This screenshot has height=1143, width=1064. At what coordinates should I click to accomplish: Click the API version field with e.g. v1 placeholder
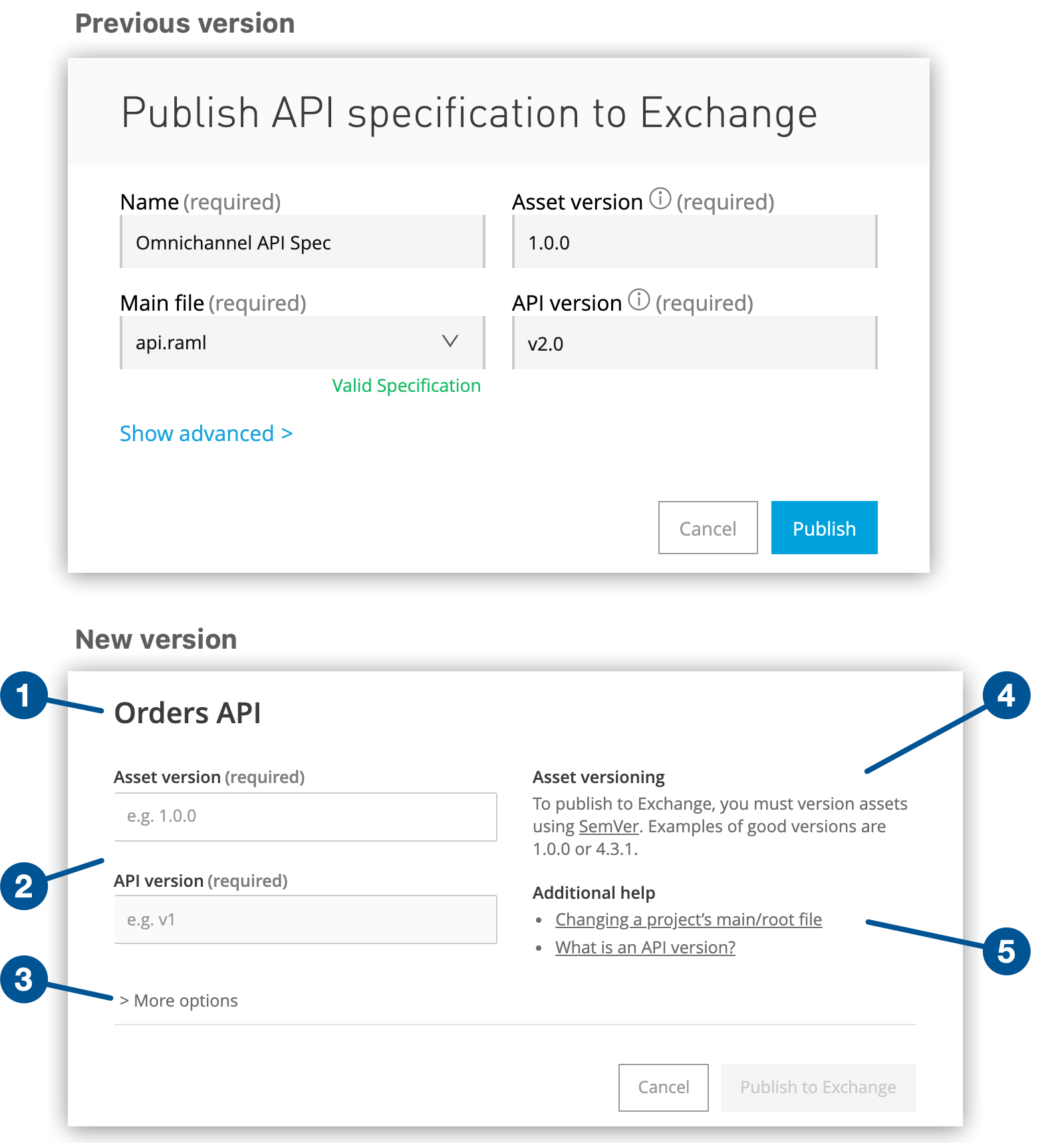(x=305, y=919)
